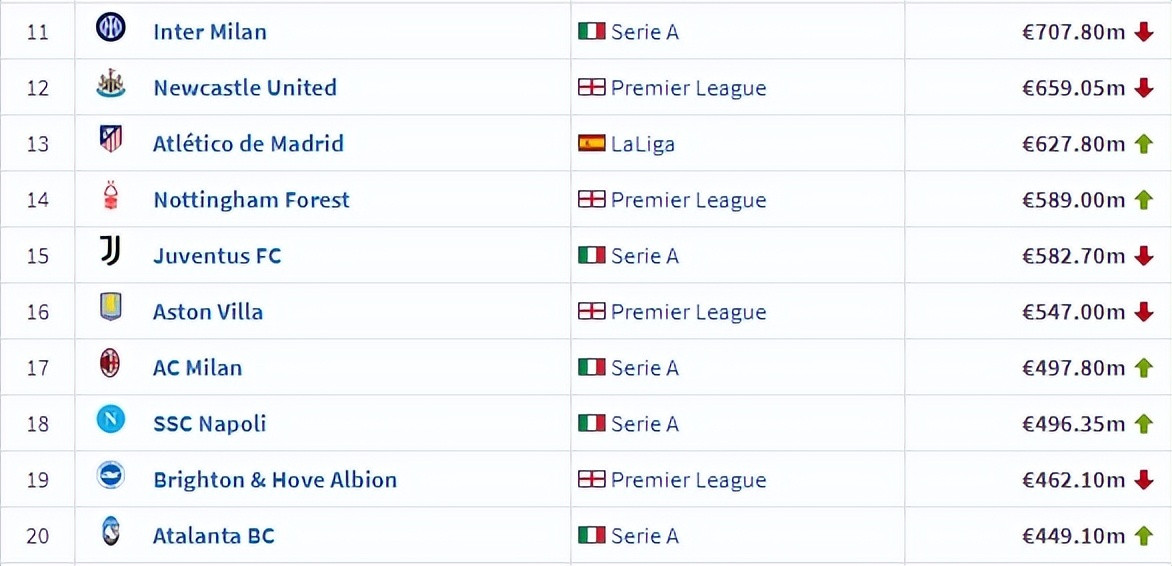Open the Inter Milan club link
1172x566 pixels.
[209, 31]
